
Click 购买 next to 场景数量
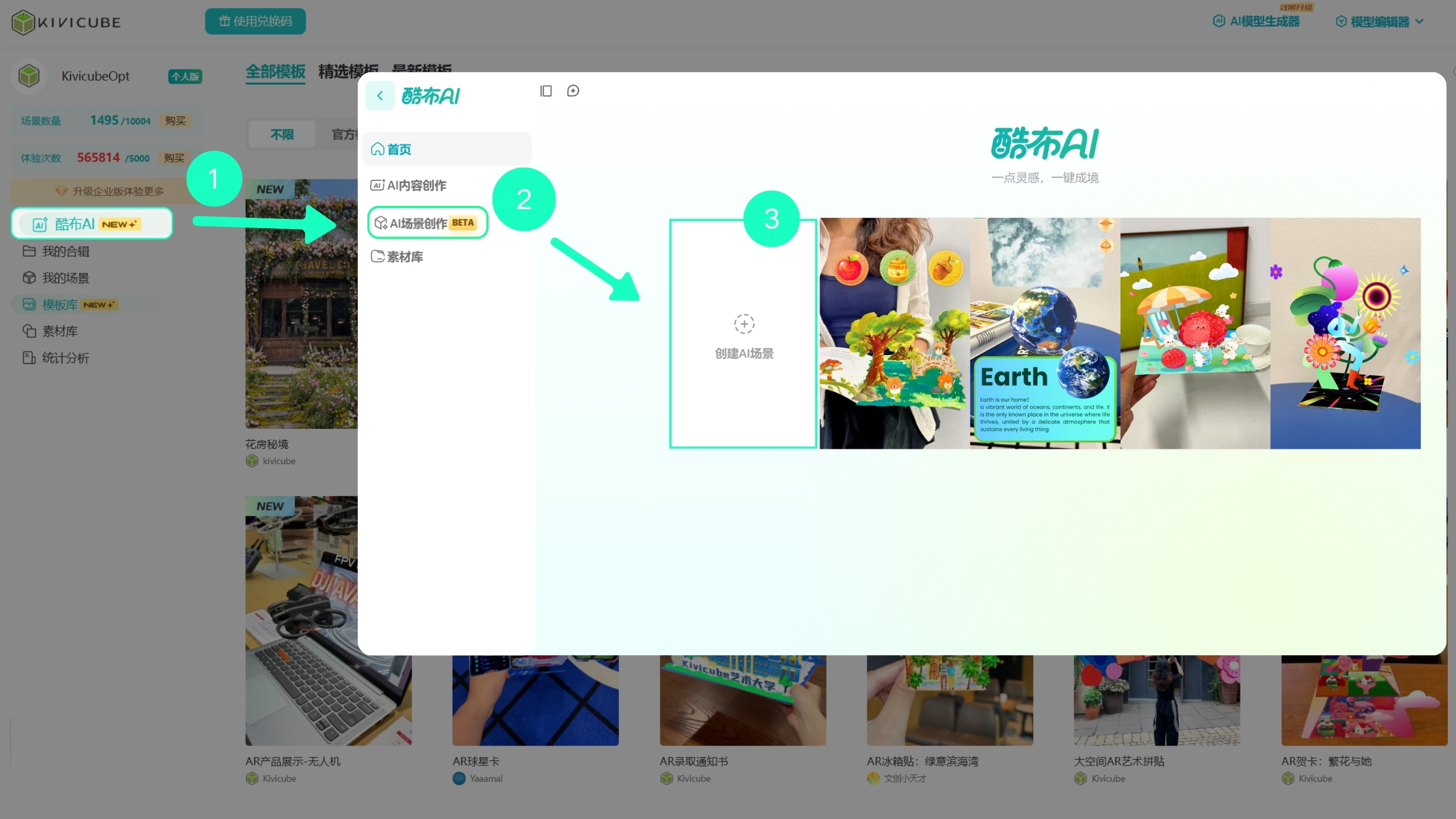[x=175, y=121]
